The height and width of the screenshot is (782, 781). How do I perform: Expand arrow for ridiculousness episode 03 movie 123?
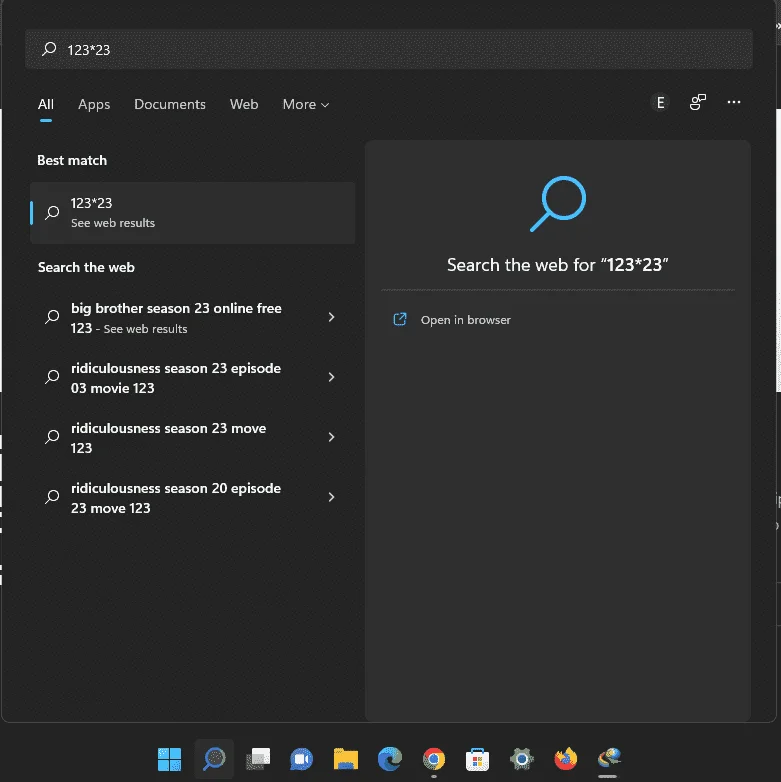(331, 377)
